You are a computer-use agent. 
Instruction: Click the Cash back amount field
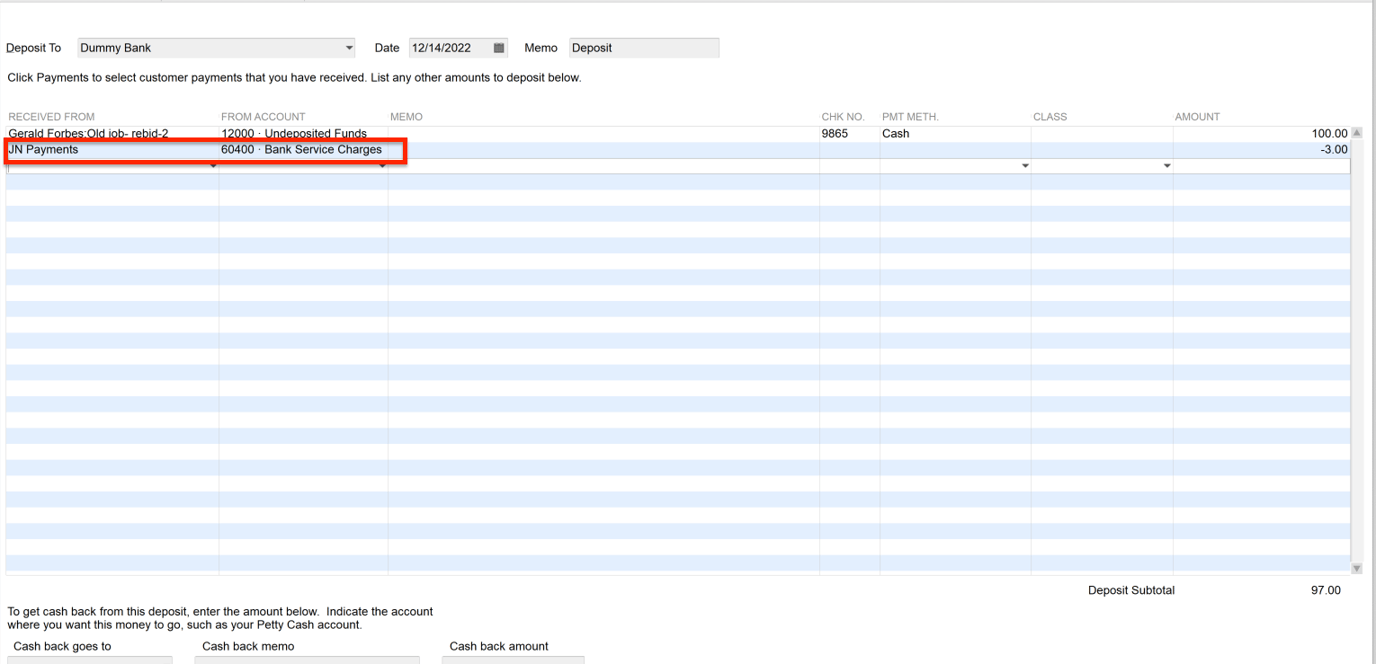[x=513, y=660]
